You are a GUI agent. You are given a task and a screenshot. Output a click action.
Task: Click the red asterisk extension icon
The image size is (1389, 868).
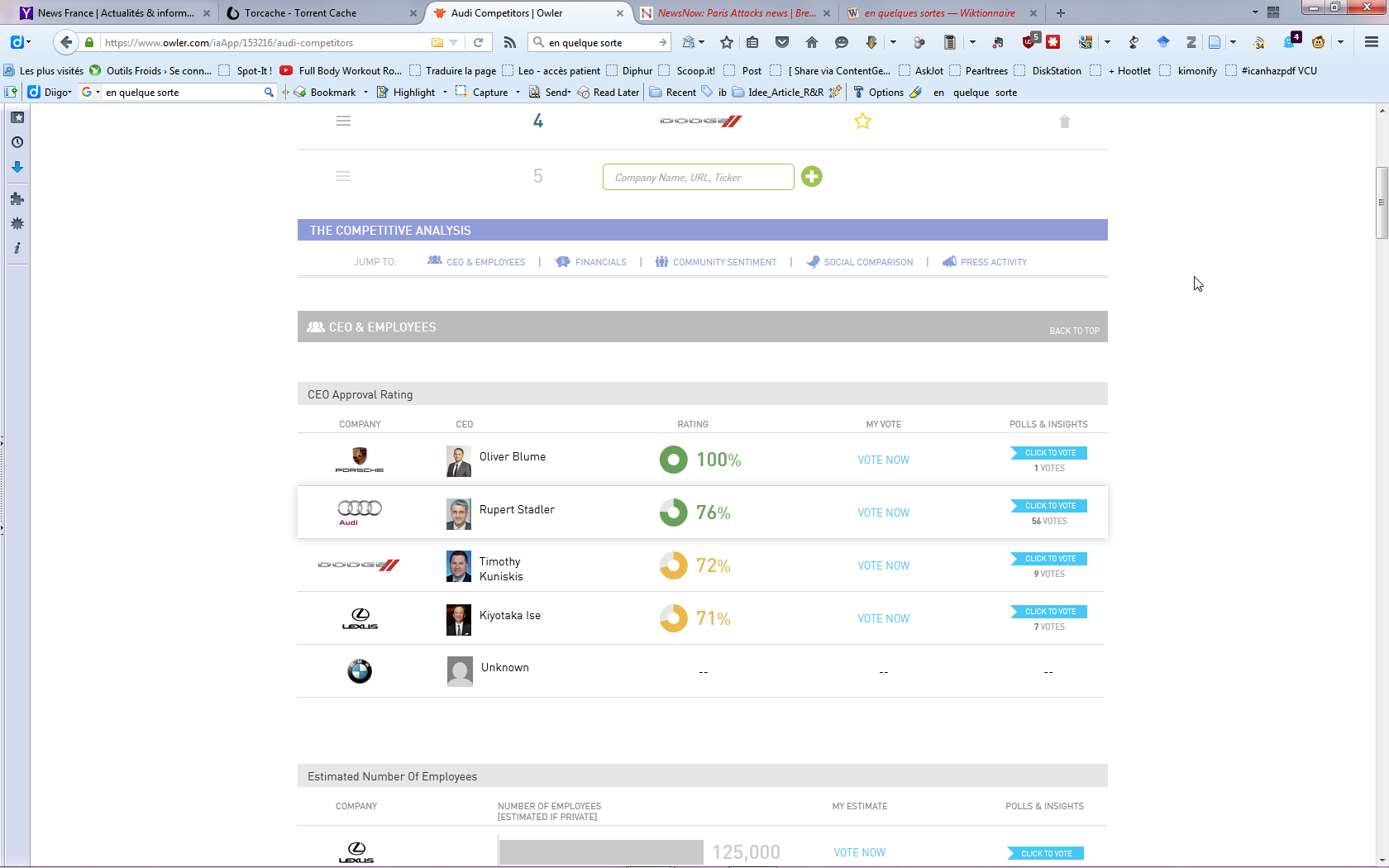pos(1053,42)
